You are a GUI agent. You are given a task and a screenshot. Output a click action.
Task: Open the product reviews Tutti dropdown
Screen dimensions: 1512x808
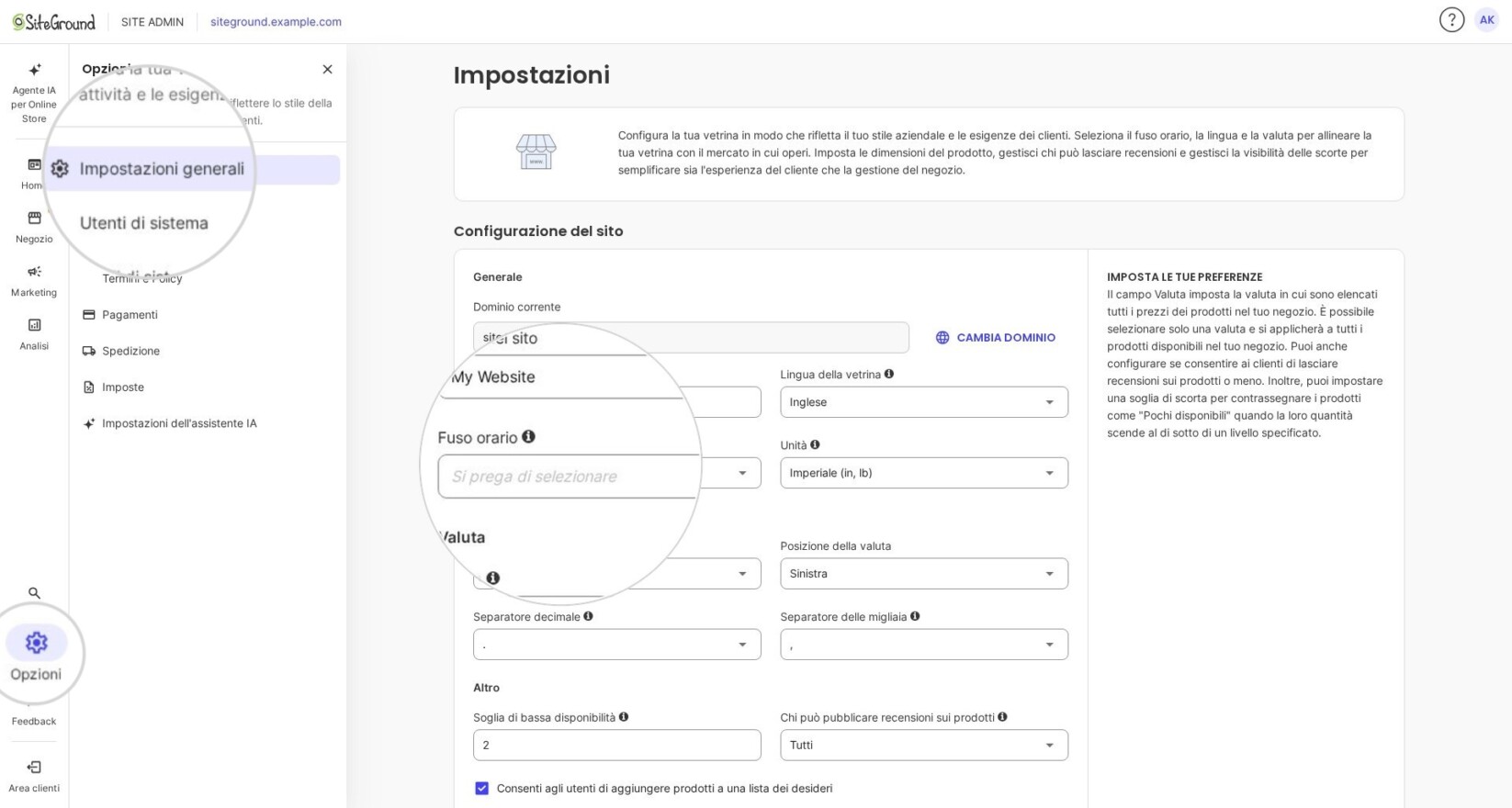[x=924, y=745]
